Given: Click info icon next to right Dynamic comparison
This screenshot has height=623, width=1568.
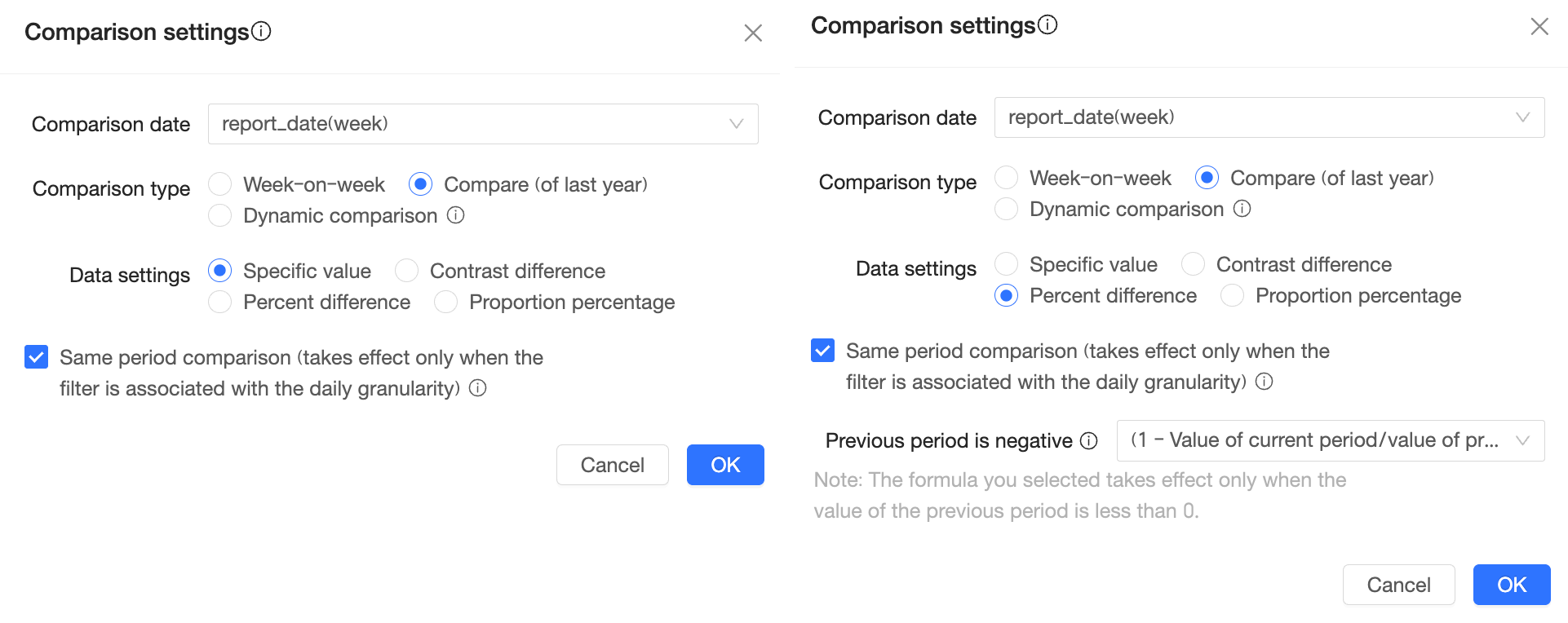Looking at the screenshot, I should tap(1242, 209).
